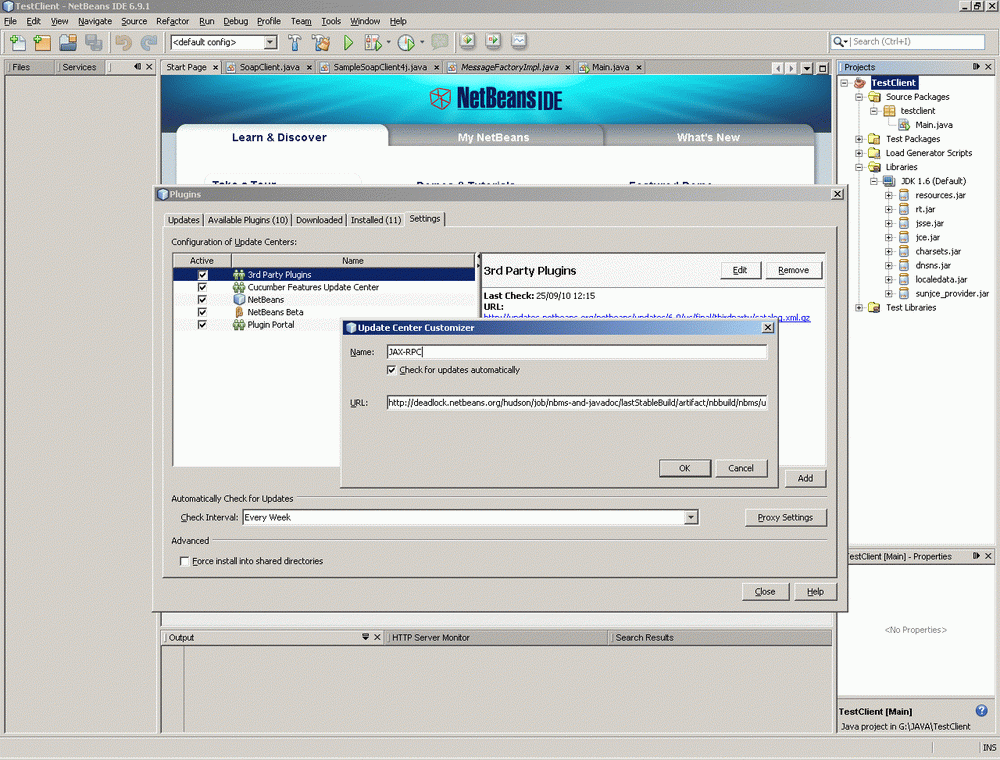Open the Profile Main Project dropdown arrow
Viewport: 1000px width, 760px height.
coord(422,43)
